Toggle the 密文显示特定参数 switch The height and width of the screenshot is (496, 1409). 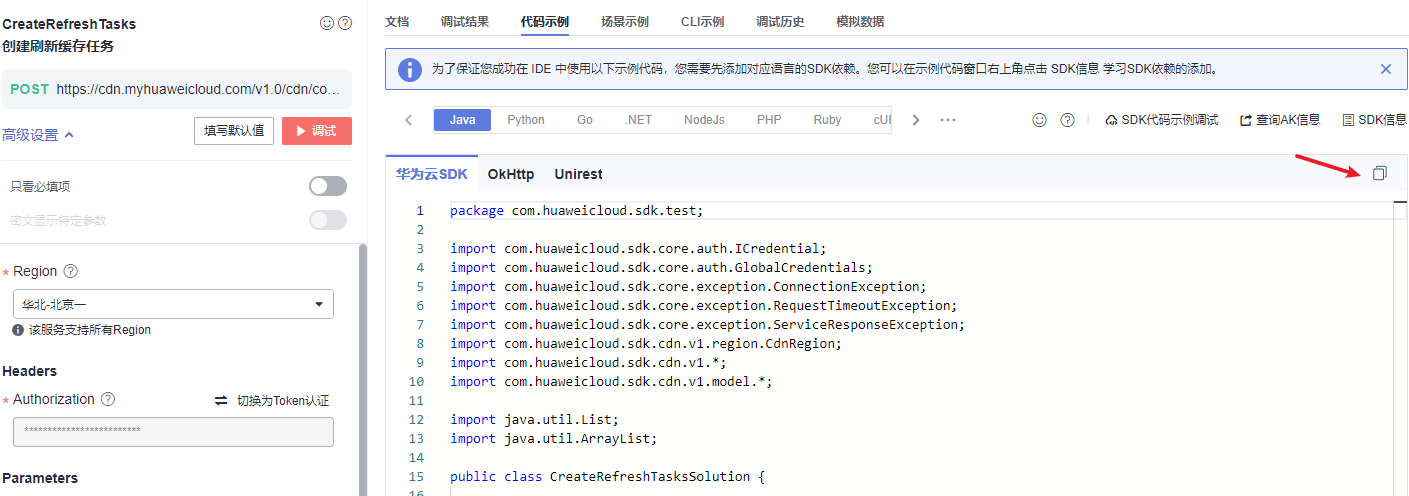[328, 220]
